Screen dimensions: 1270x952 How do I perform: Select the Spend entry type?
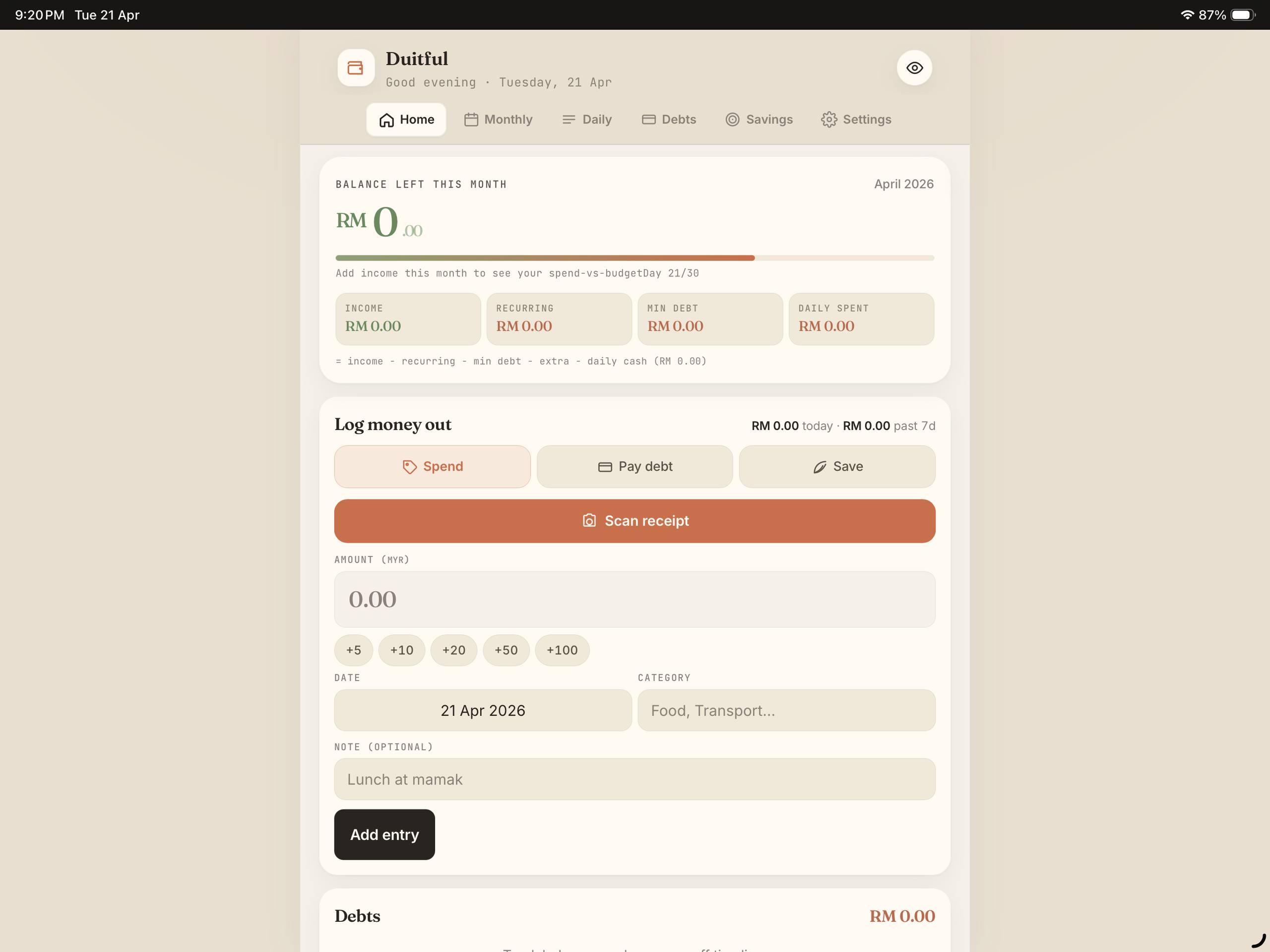pyautogui.click(x=432, y=466)
